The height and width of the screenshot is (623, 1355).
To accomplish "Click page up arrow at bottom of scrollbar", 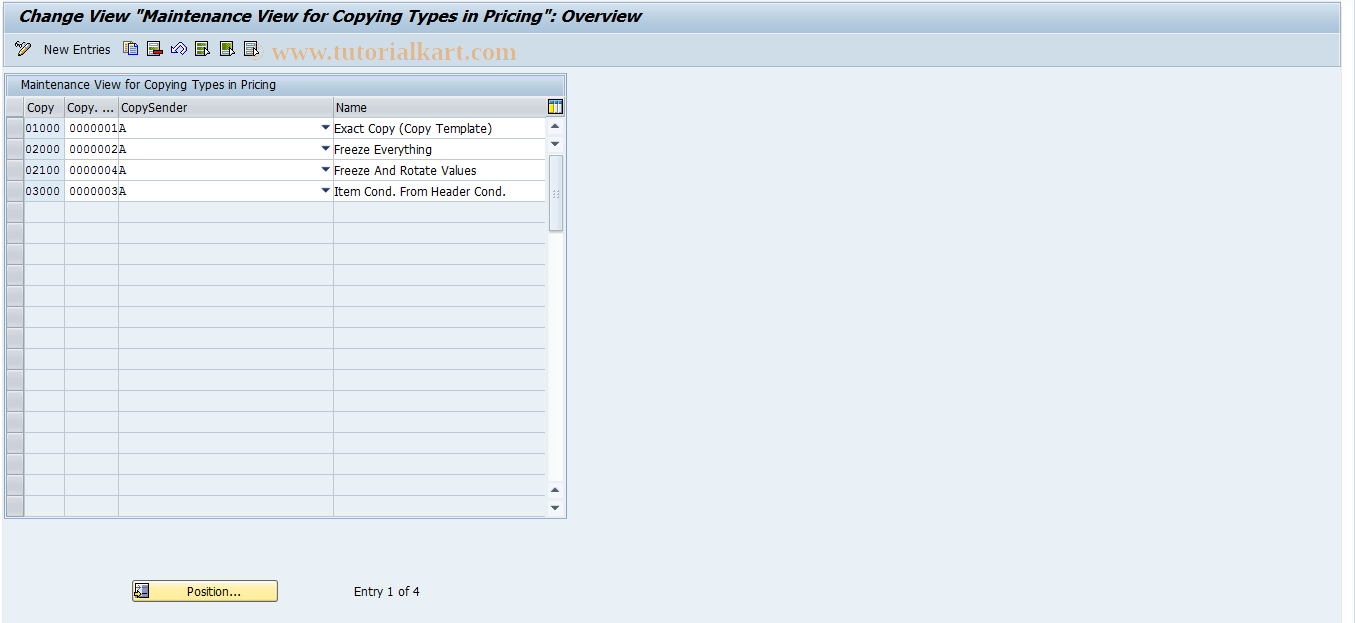I will tap(556, 489).
